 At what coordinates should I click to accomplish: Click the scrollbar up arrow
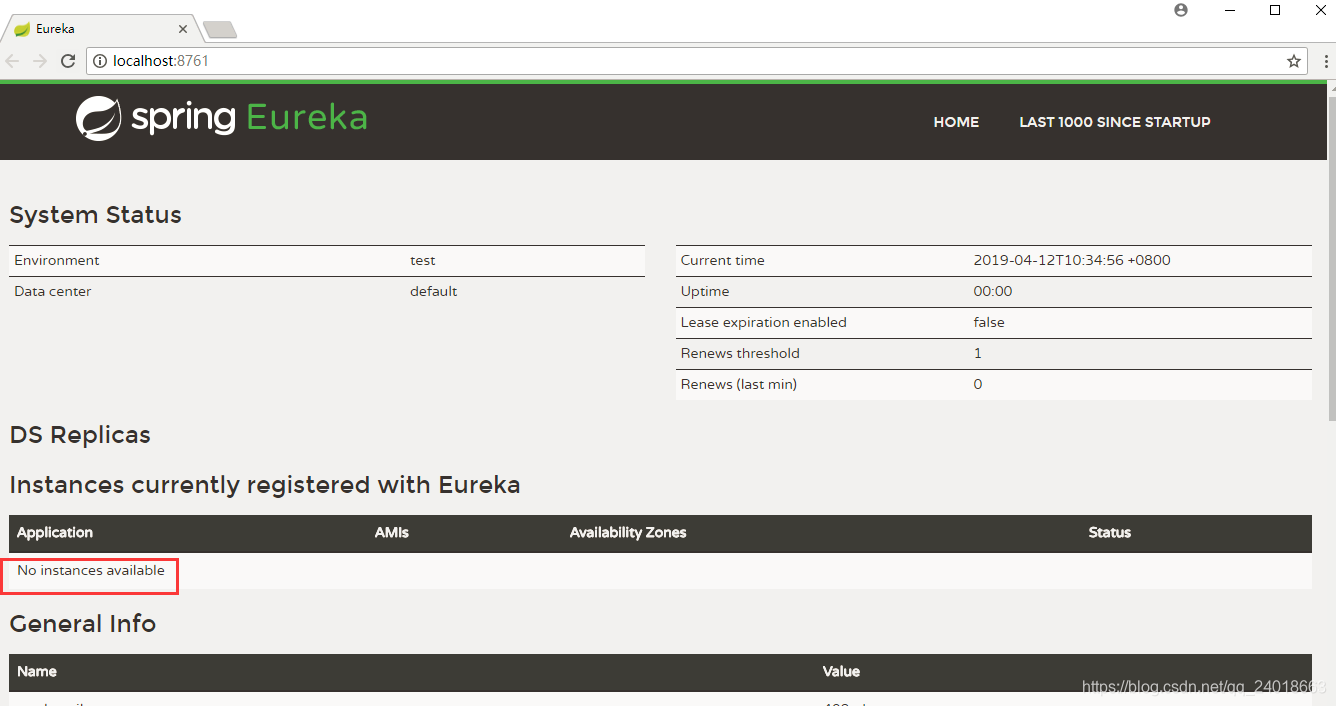pos(1330,89)
